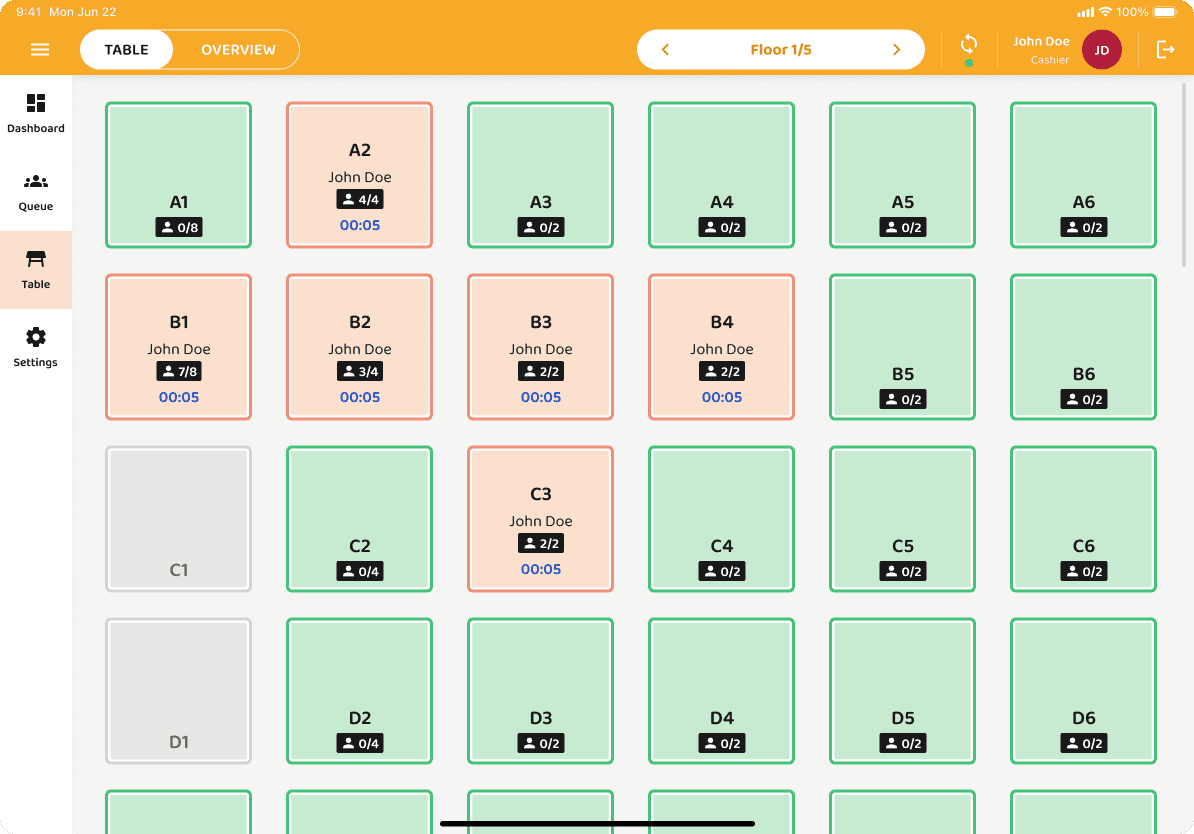Click the logout icon

tap(1165, 50)
